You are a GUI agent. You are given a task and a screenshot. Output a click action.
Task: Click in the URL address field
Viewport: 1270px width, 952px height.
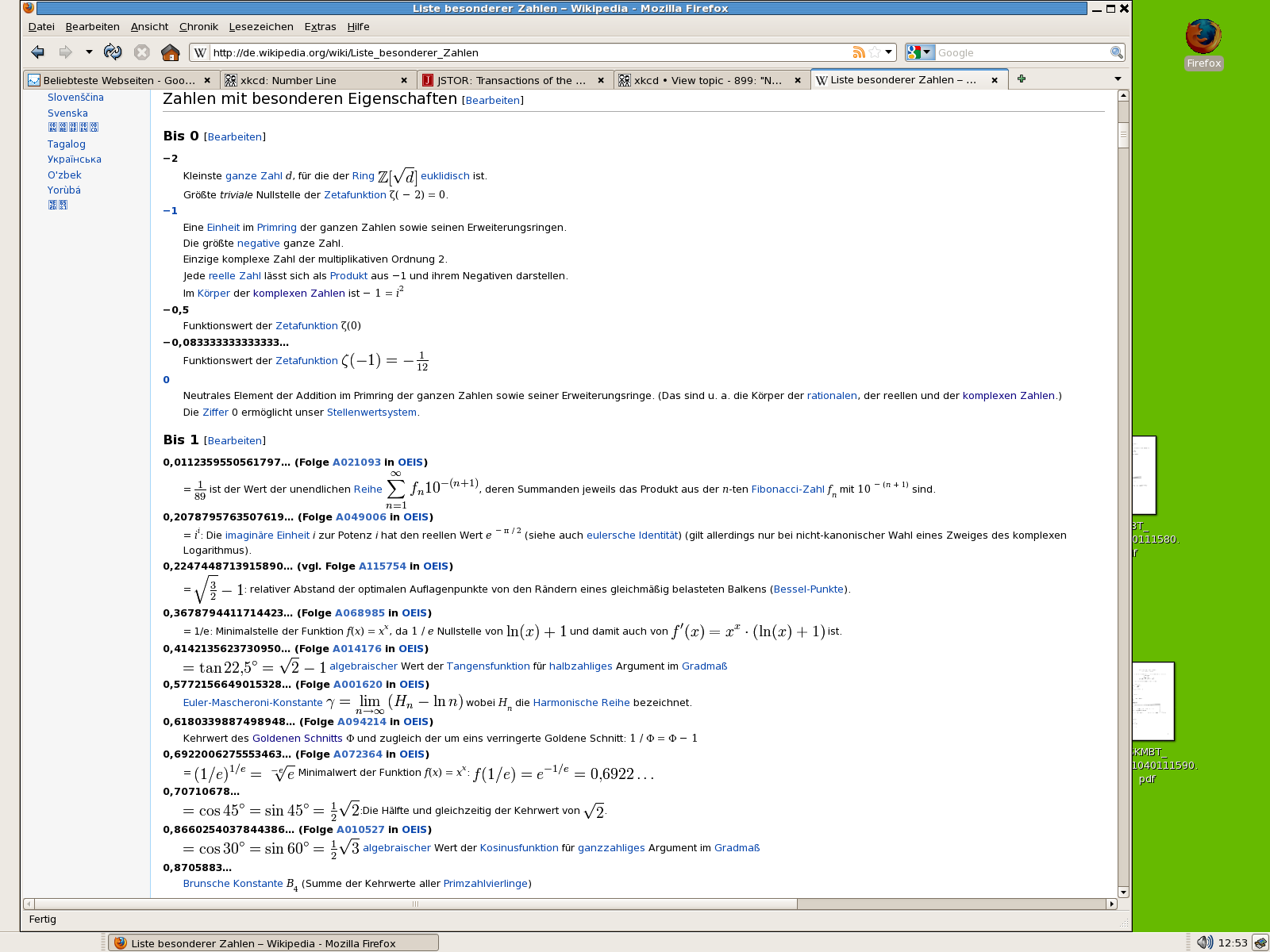click(x=524, y=52)
